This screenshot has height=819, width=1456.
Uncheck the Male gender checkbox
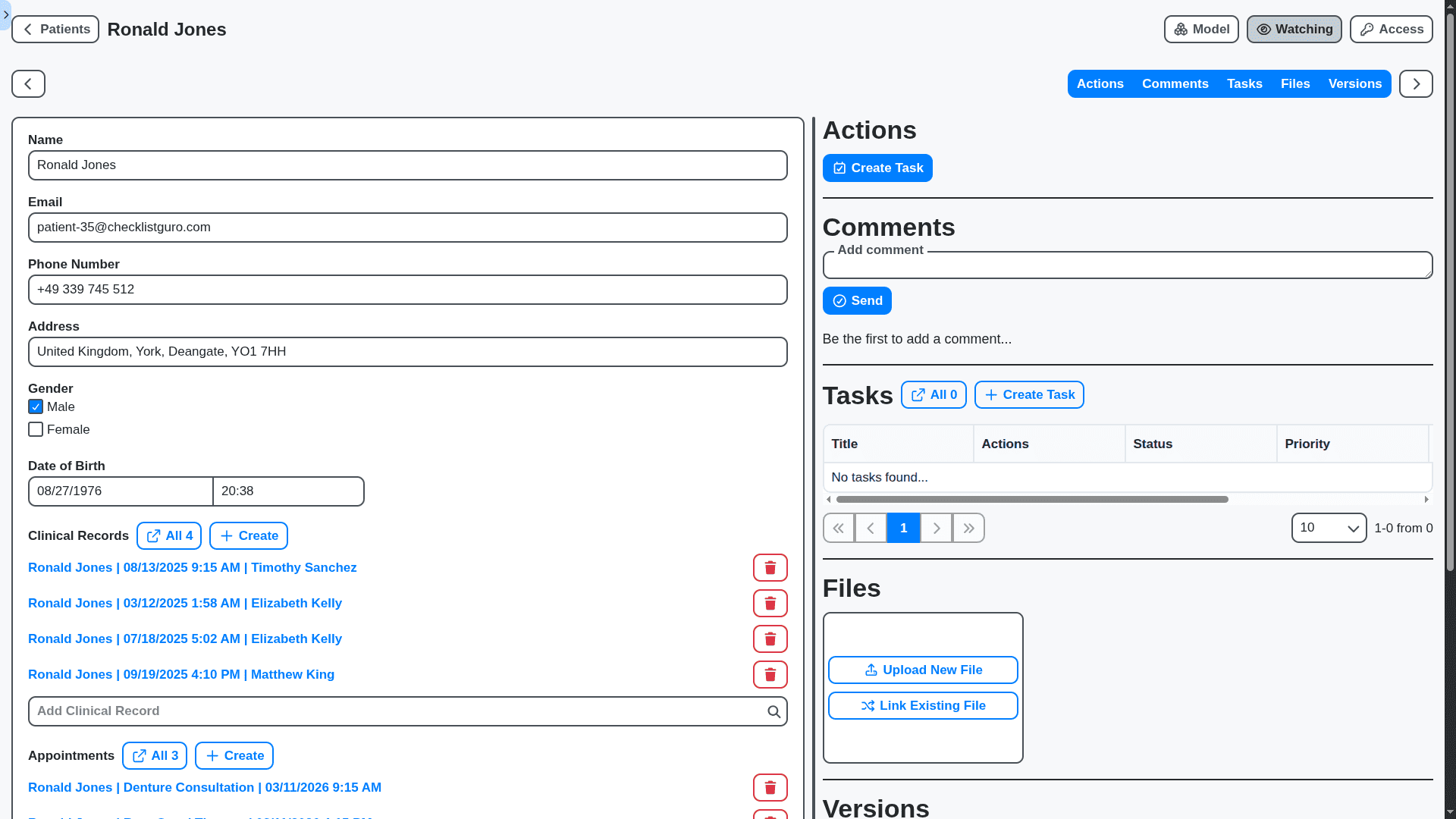36,406
